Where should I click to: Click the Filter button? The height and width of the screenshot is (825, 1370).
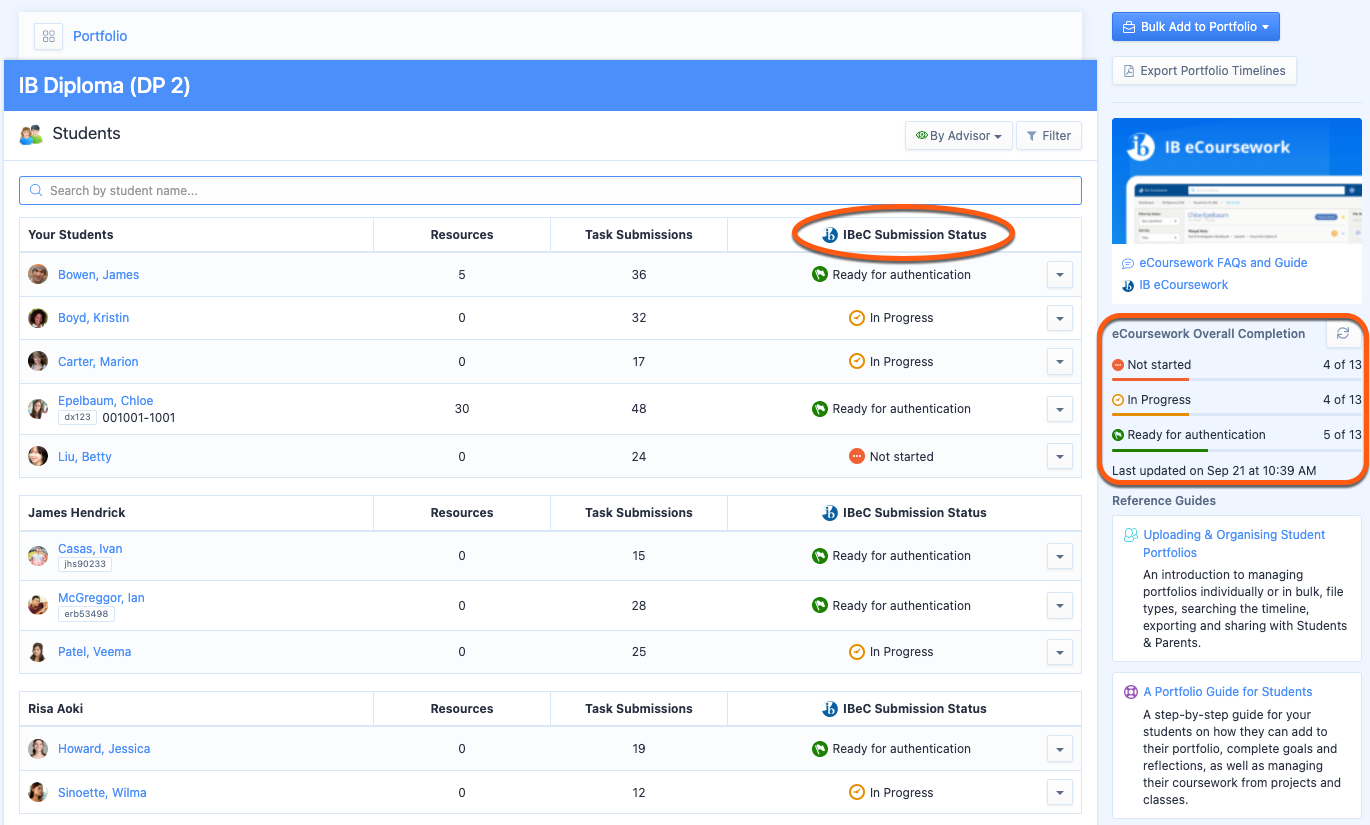1048,136
